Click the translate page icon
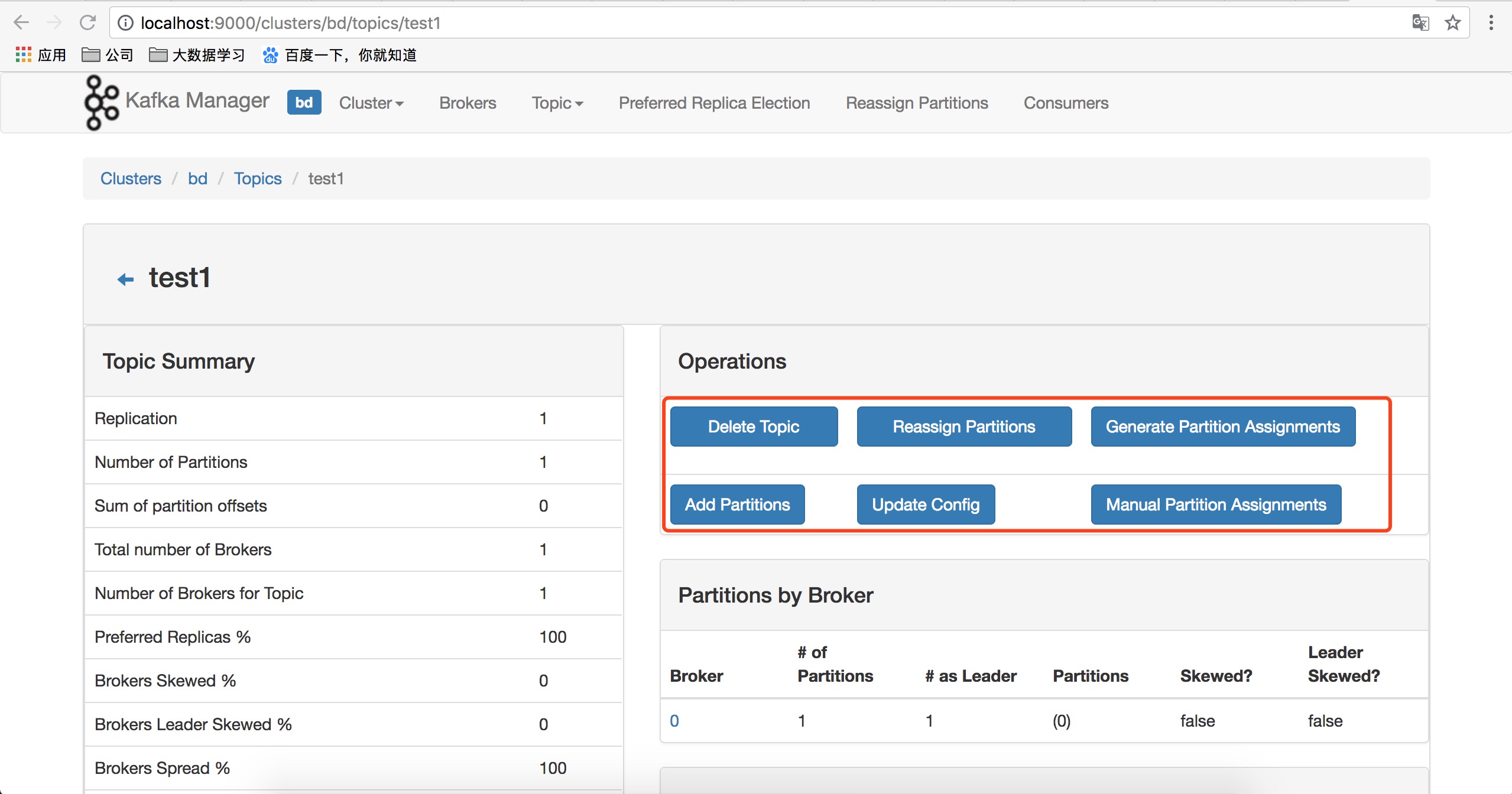Image resolution: width=1512 pixels, height=794 pixels. [x=1420, y=23]
